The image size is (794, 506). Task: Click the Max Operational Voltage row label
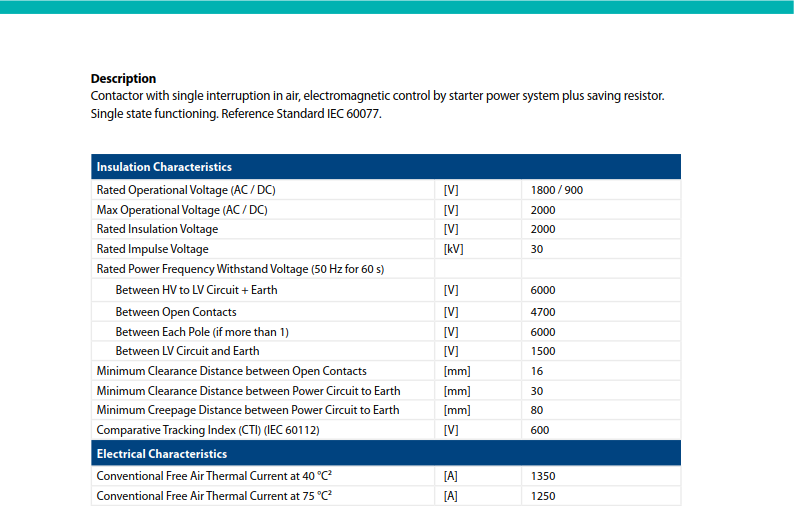(x=182, y=210)
